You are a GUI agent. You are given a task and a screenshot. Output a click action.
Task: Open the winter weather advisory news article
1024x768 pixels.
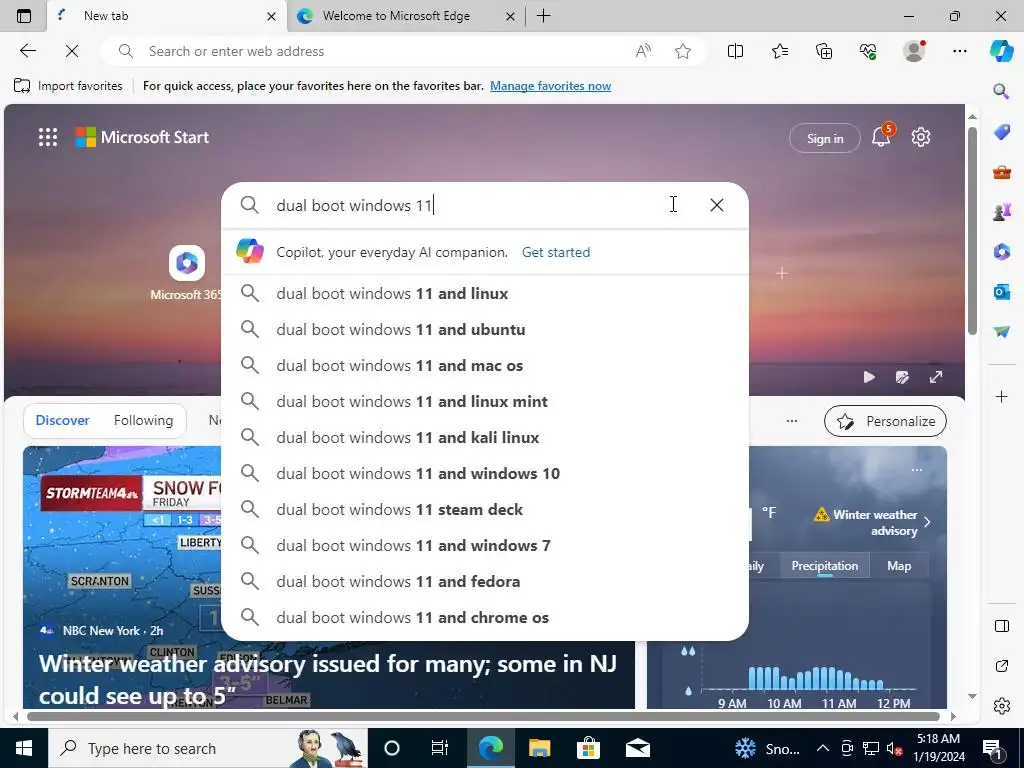click(x=328, y=679)
